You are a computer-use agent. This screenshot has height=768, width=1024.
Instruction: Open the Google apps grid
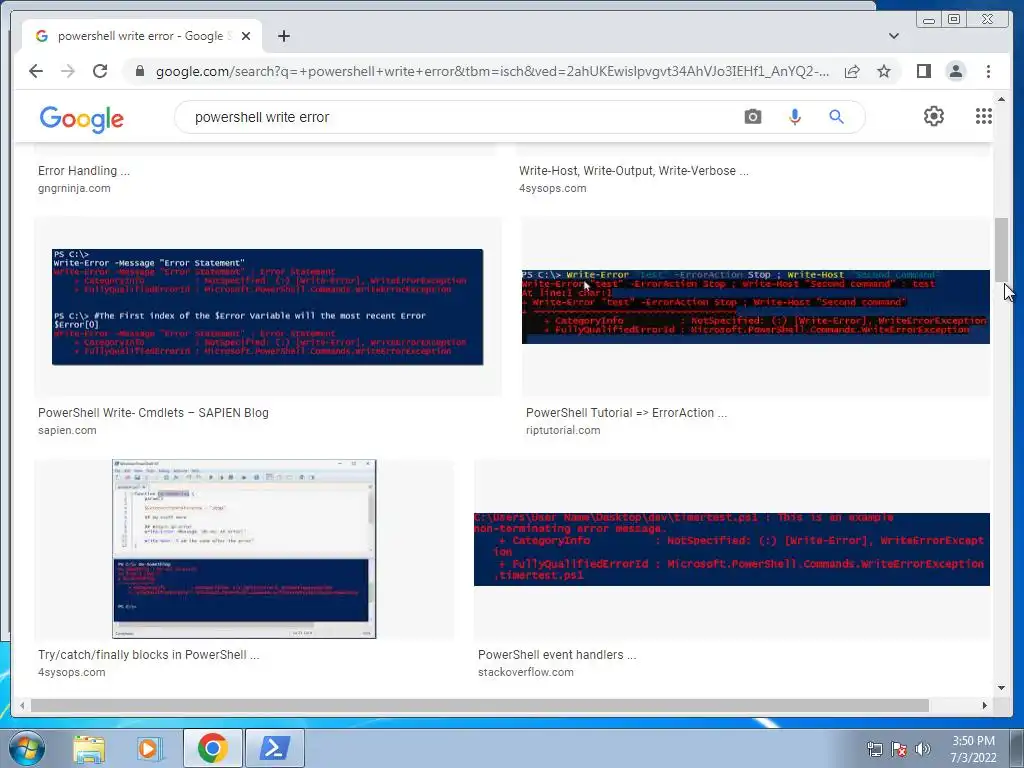[x=984, y=116]
